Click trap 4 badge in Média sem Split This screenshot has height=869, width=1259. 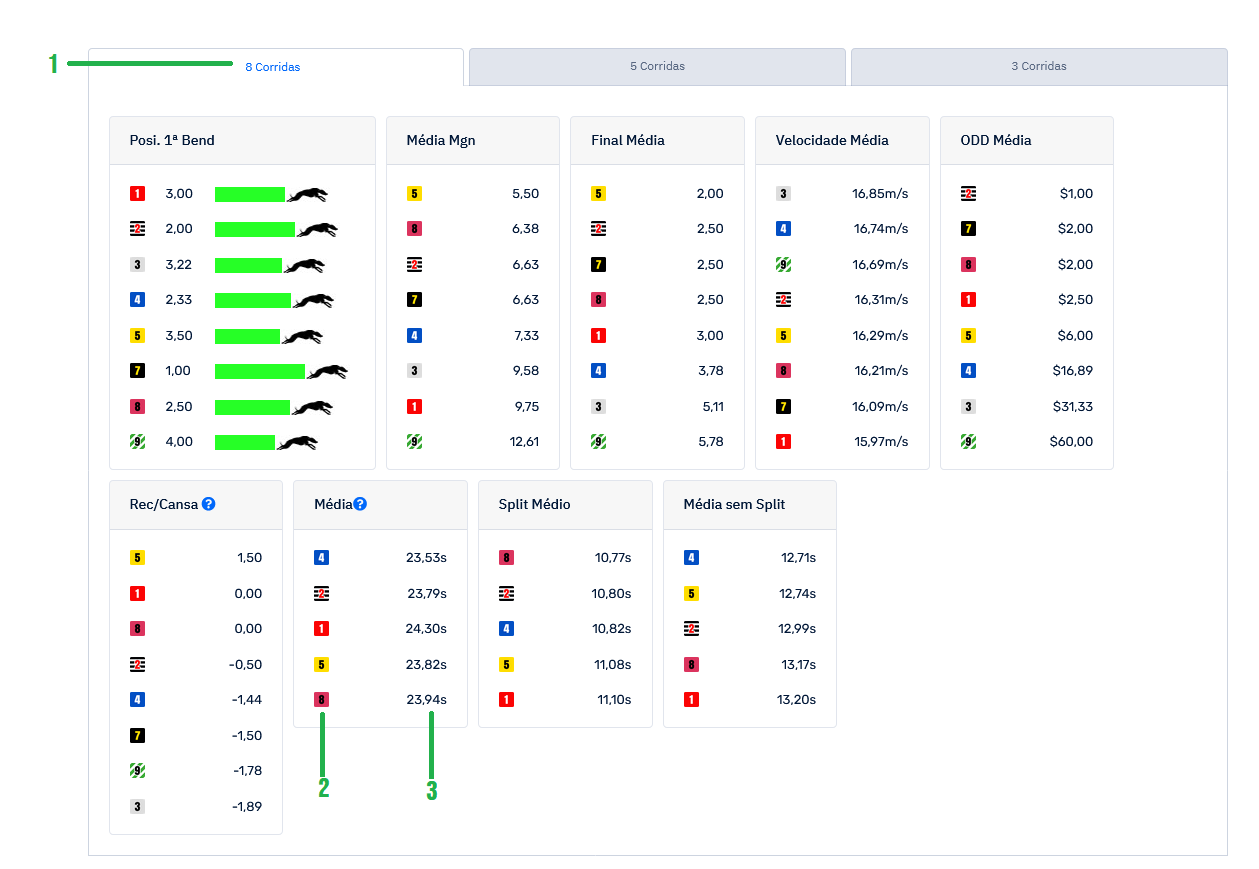(x=691, y=558)
